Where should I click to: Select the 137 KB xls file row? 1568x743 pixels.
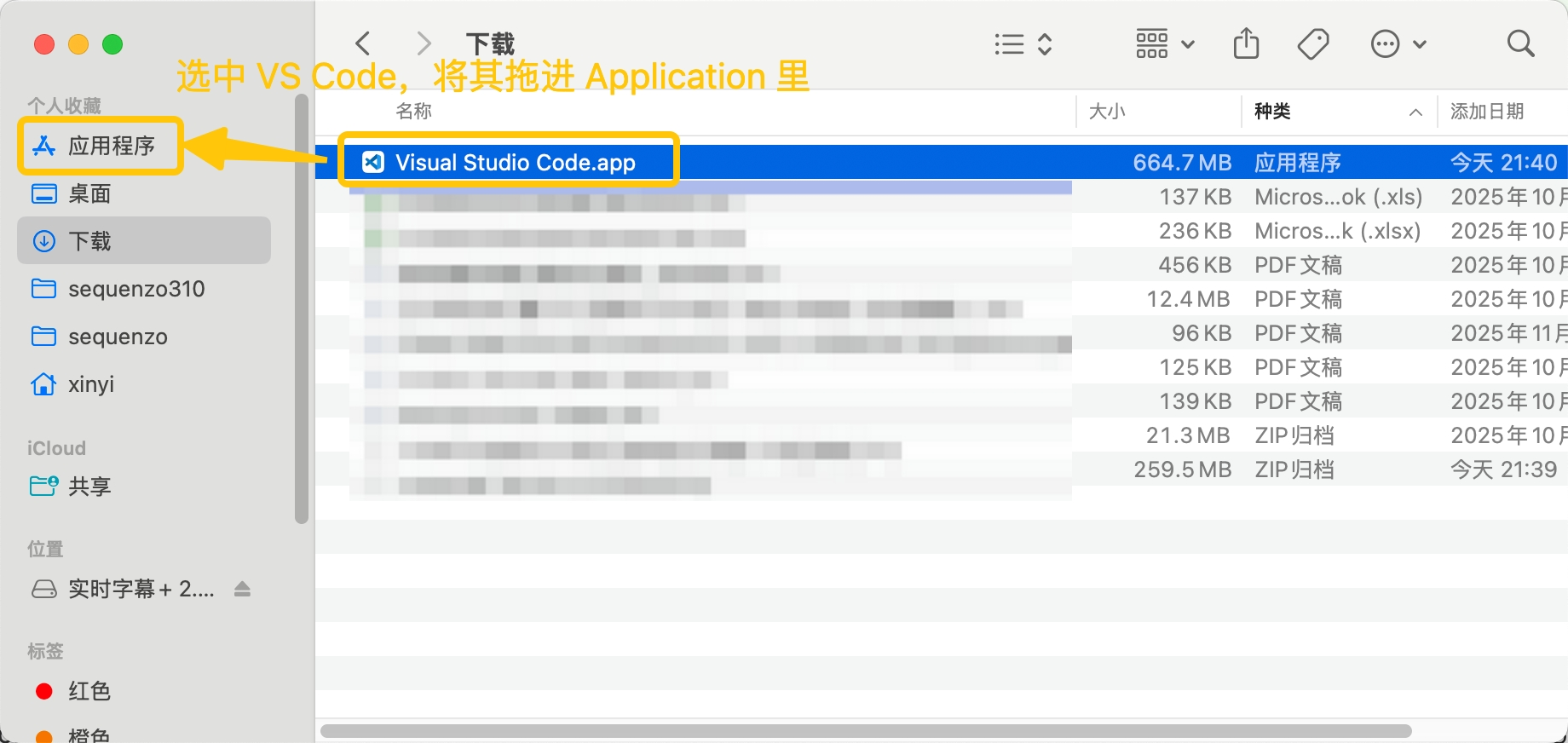tap(942, 197)
